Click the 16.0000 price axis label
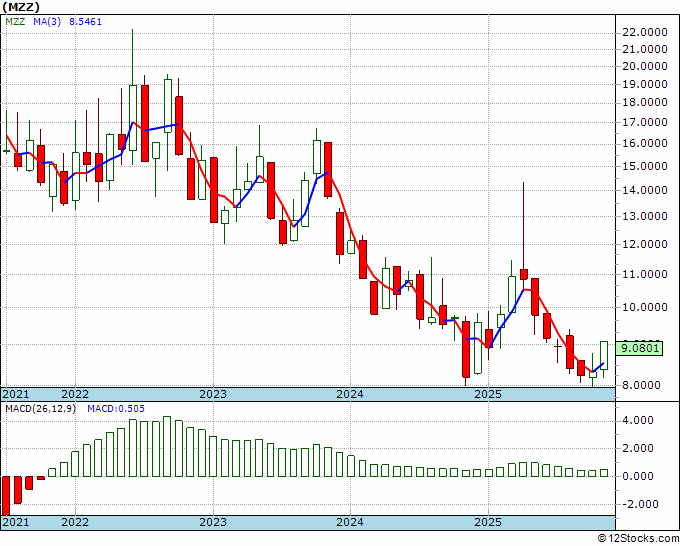 pyautogui.click(x=644, y=143)
